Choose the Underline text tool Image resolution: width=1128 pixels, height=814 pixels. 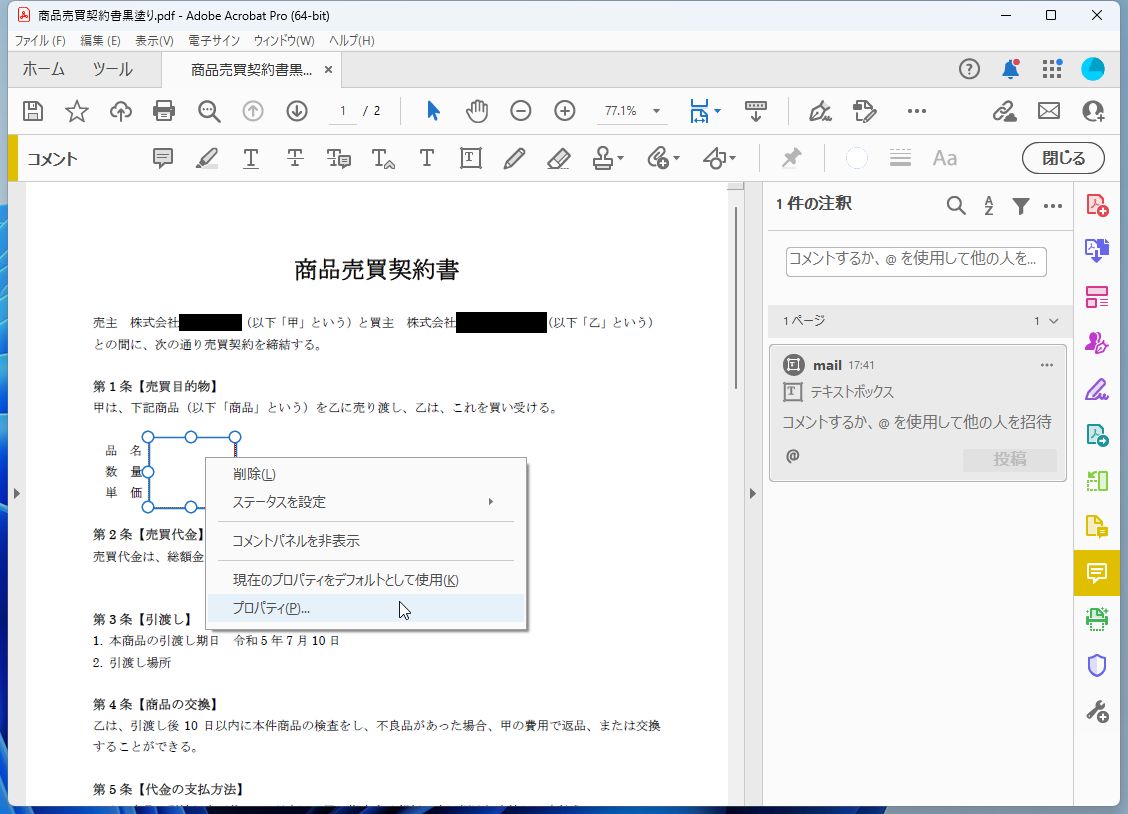[x=250, y=158]
